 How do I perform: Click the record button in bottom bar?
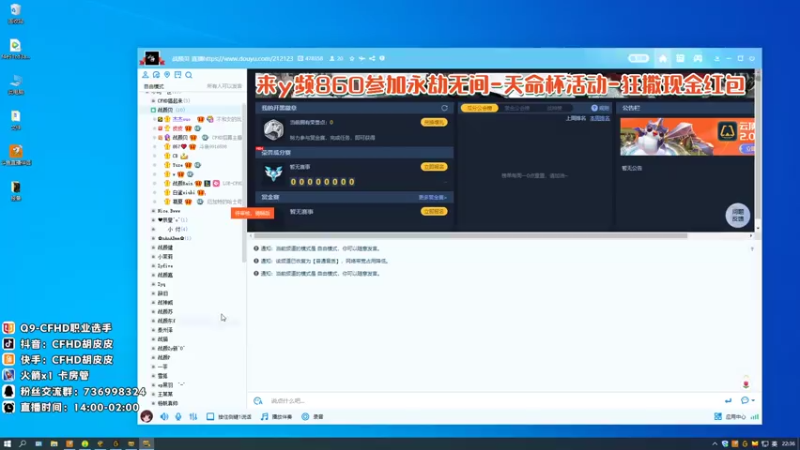pos(305,416)
